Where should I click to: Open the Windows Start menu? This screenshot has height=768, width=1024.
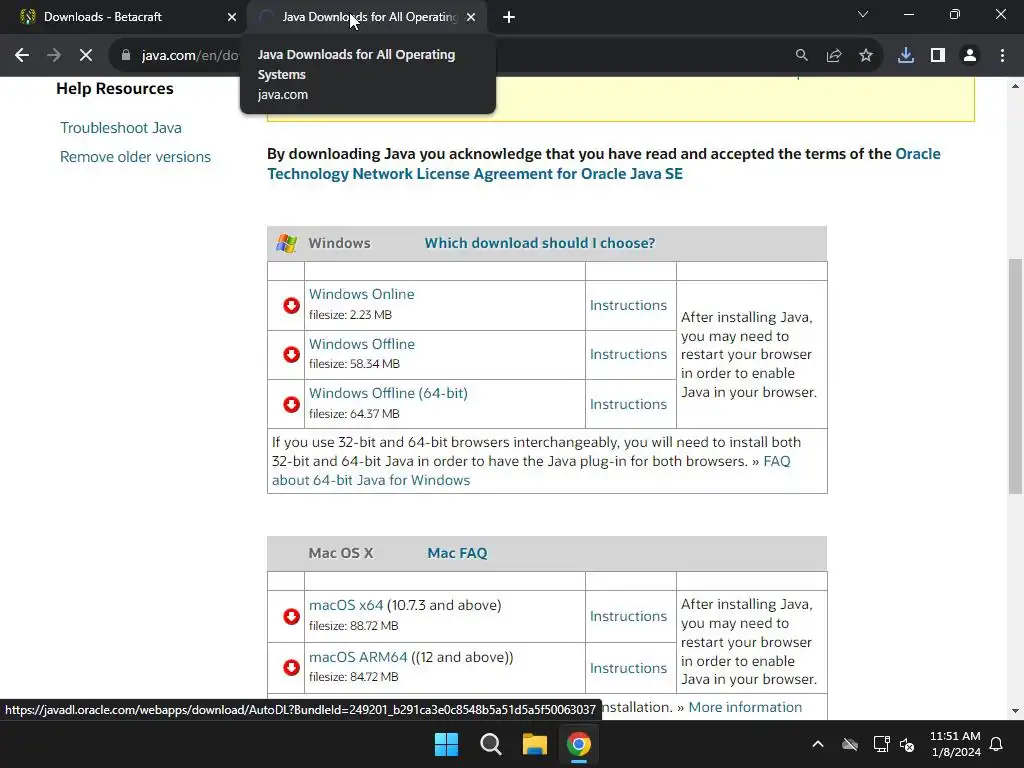pyautogui.click(x=447, y=744)
